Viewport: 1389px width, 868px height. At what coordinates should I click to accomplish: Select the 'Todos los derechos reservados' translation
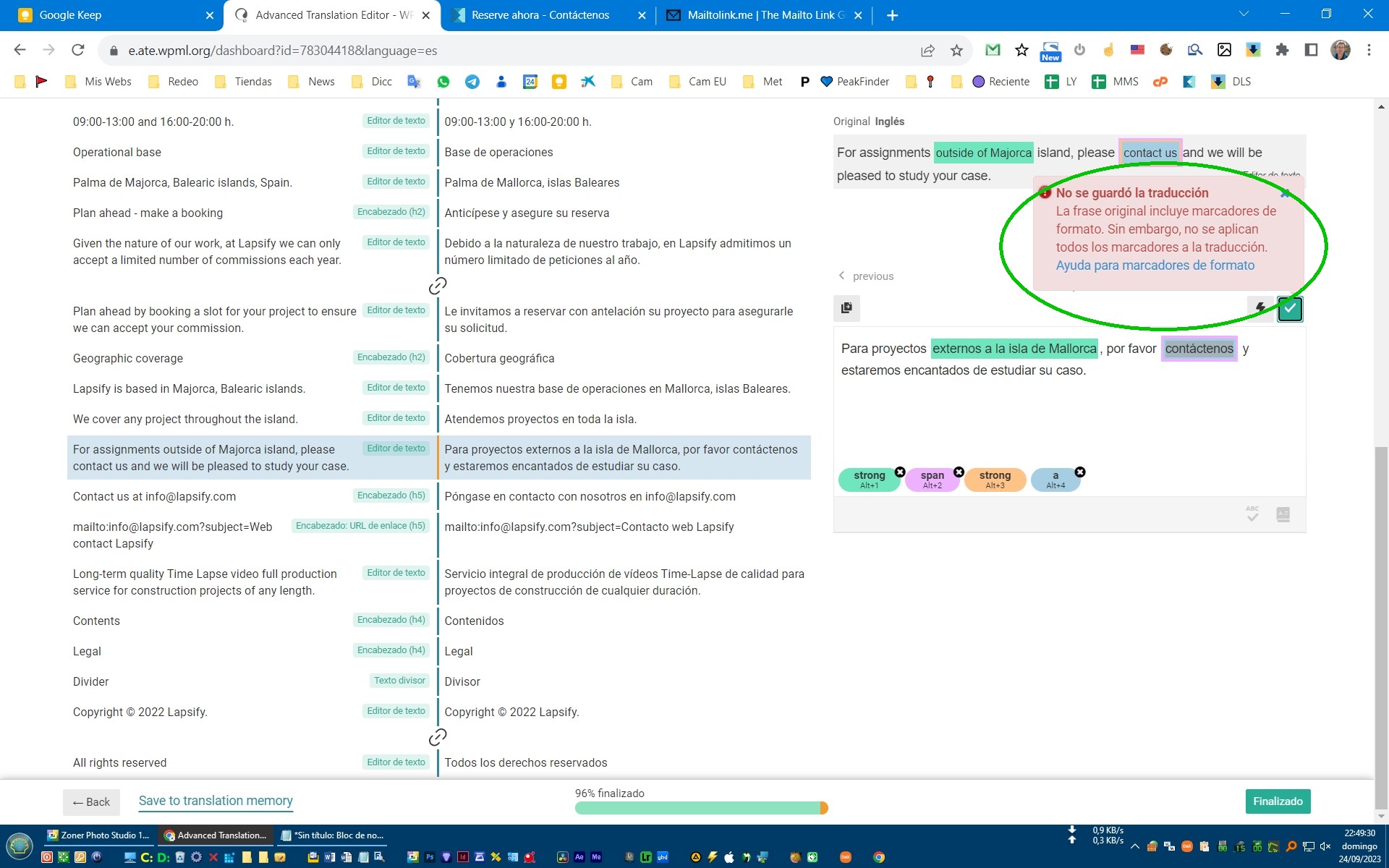[526, 762]
